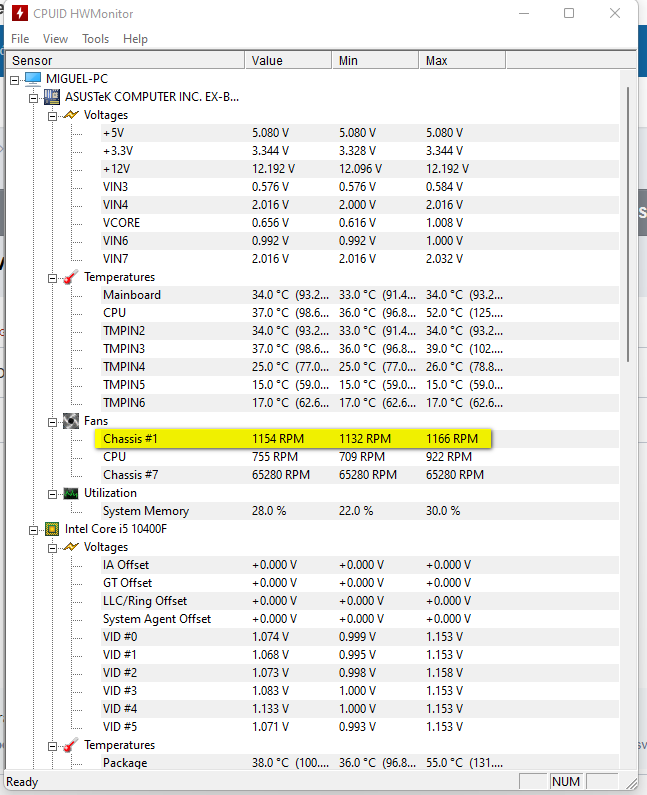Click the Intel Core Temperatures thermometer icon

[71, 745]
